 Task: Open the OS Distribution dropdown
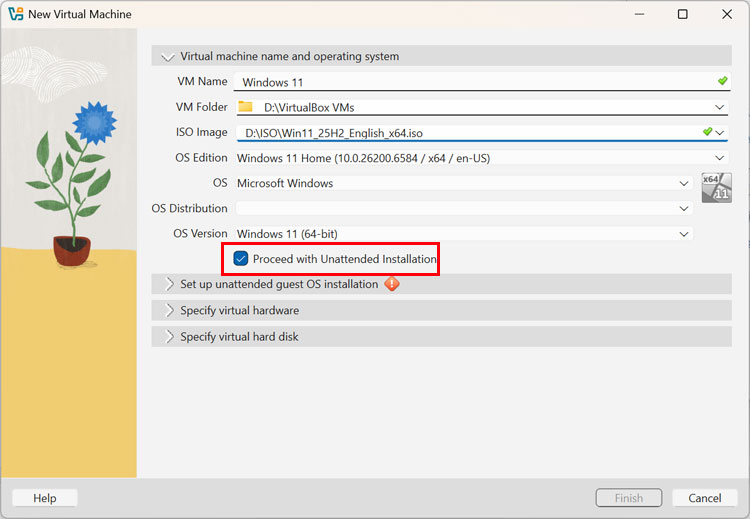(684, 209)
